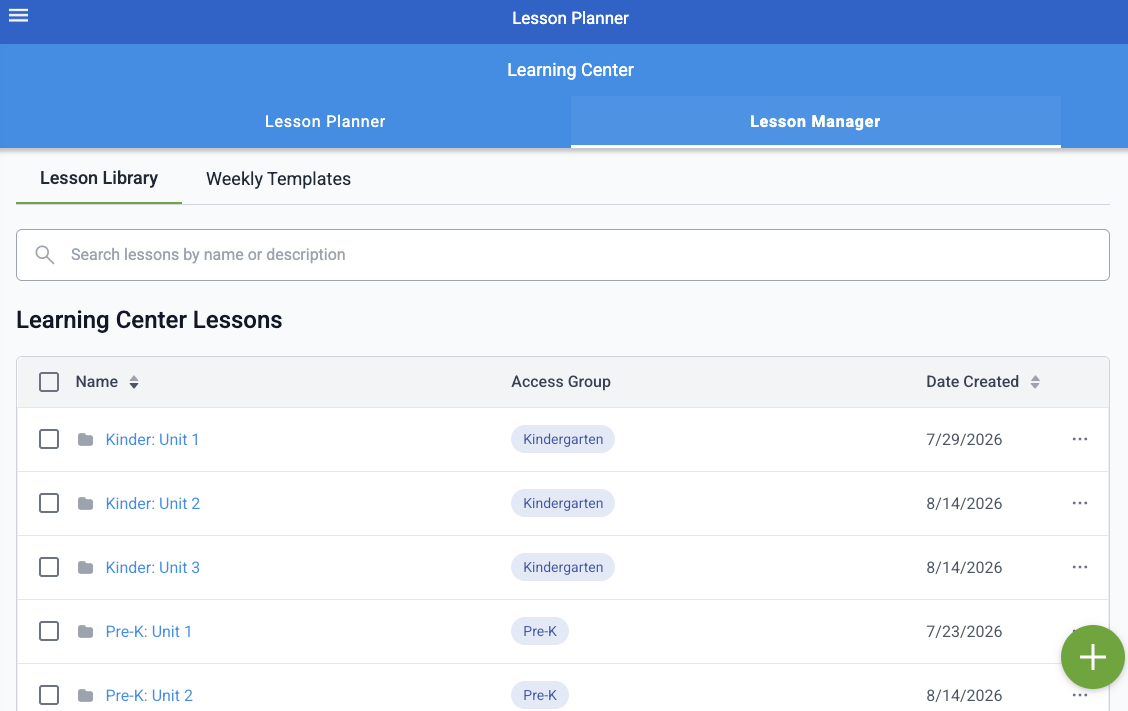Sort lessons by Date Created arrows
The height and width of the screenshot is (711, 1128).
click(1034, 382)
